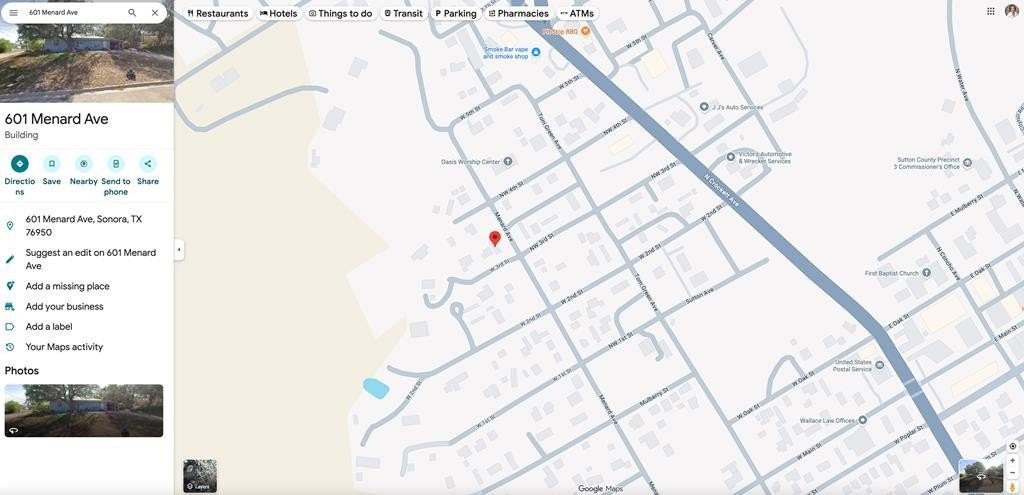The height and width of the screenshot is (495, 1024).
Task: Open Google apps grid
Action: click(991, 11)
